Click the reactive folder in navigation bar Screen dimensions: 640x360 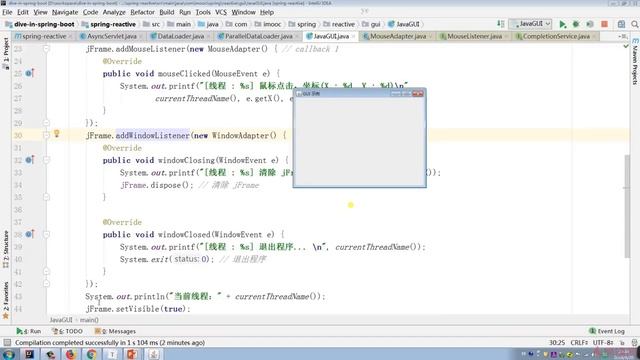tap(339, 24)
